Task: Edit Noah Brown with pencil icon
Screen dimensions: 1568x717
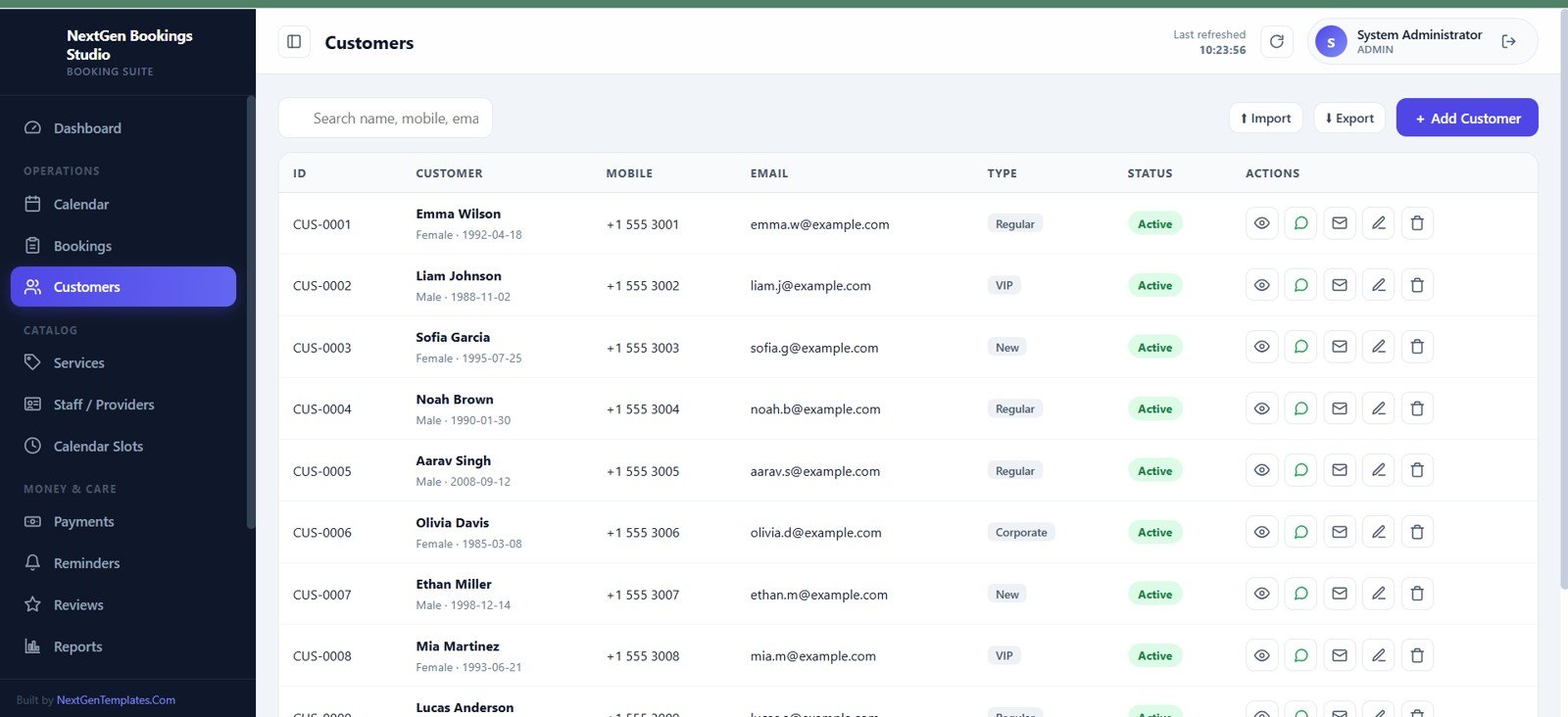Action: [1378, 408]
